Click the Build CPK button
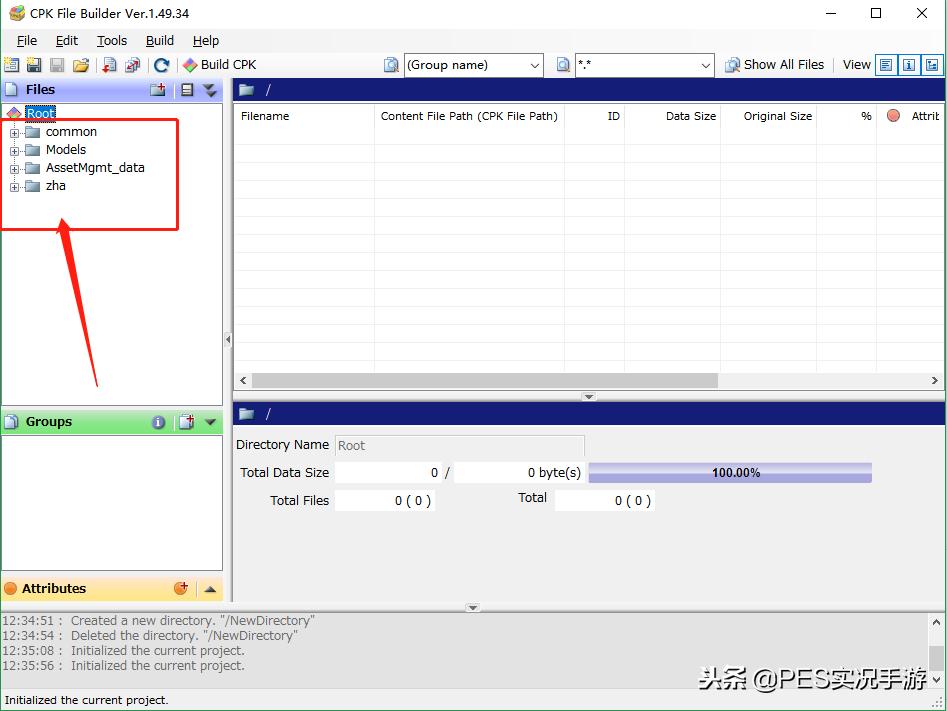Viewport: 947px width, 711px height. [219, 65]
